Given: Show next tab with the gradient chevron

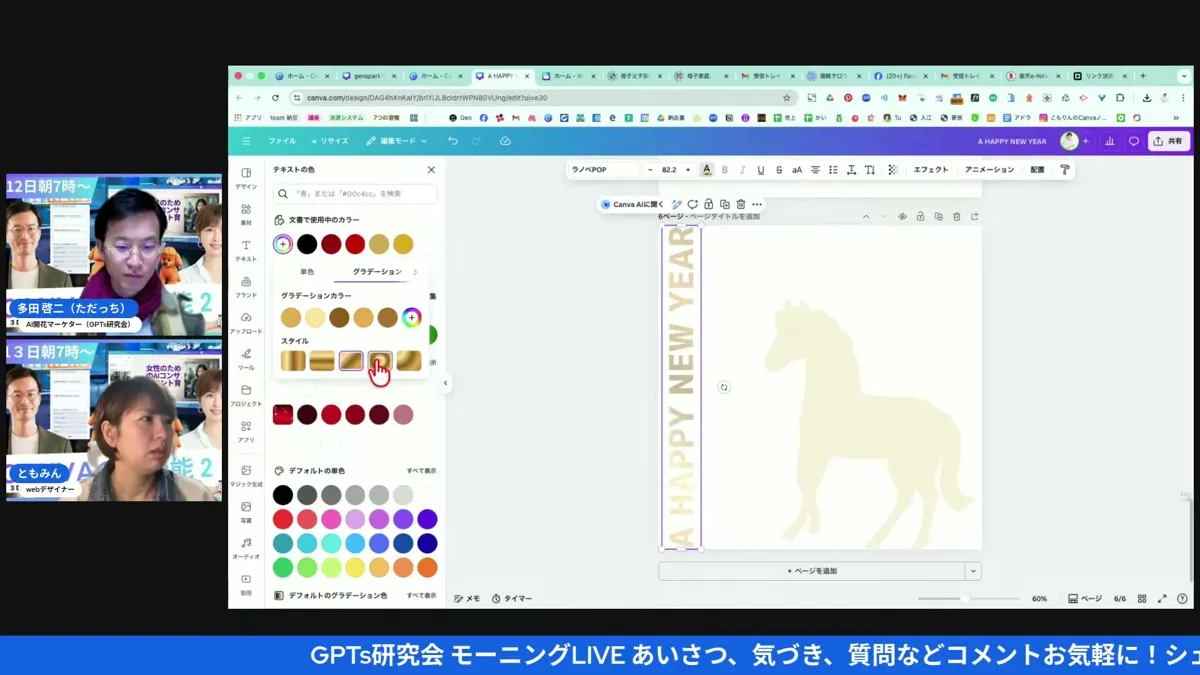Looking at the screenshot, I should point(415,272).
